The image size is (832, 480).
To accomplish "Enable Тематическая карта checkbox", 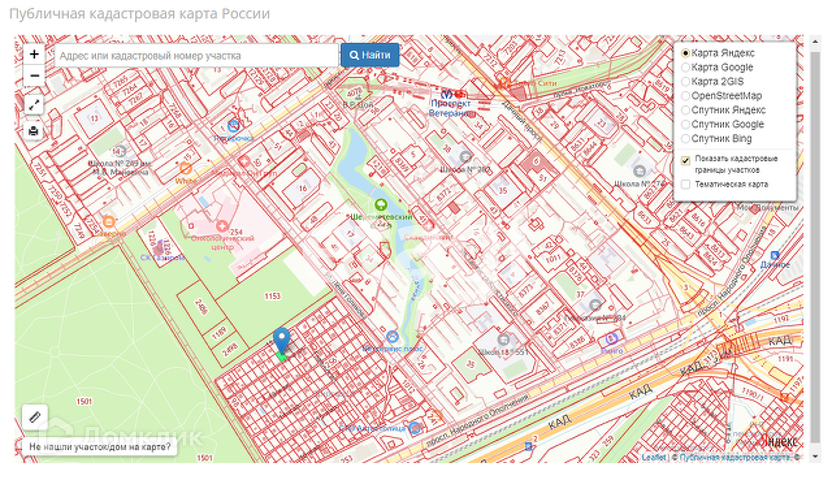I will pos(686,185).
